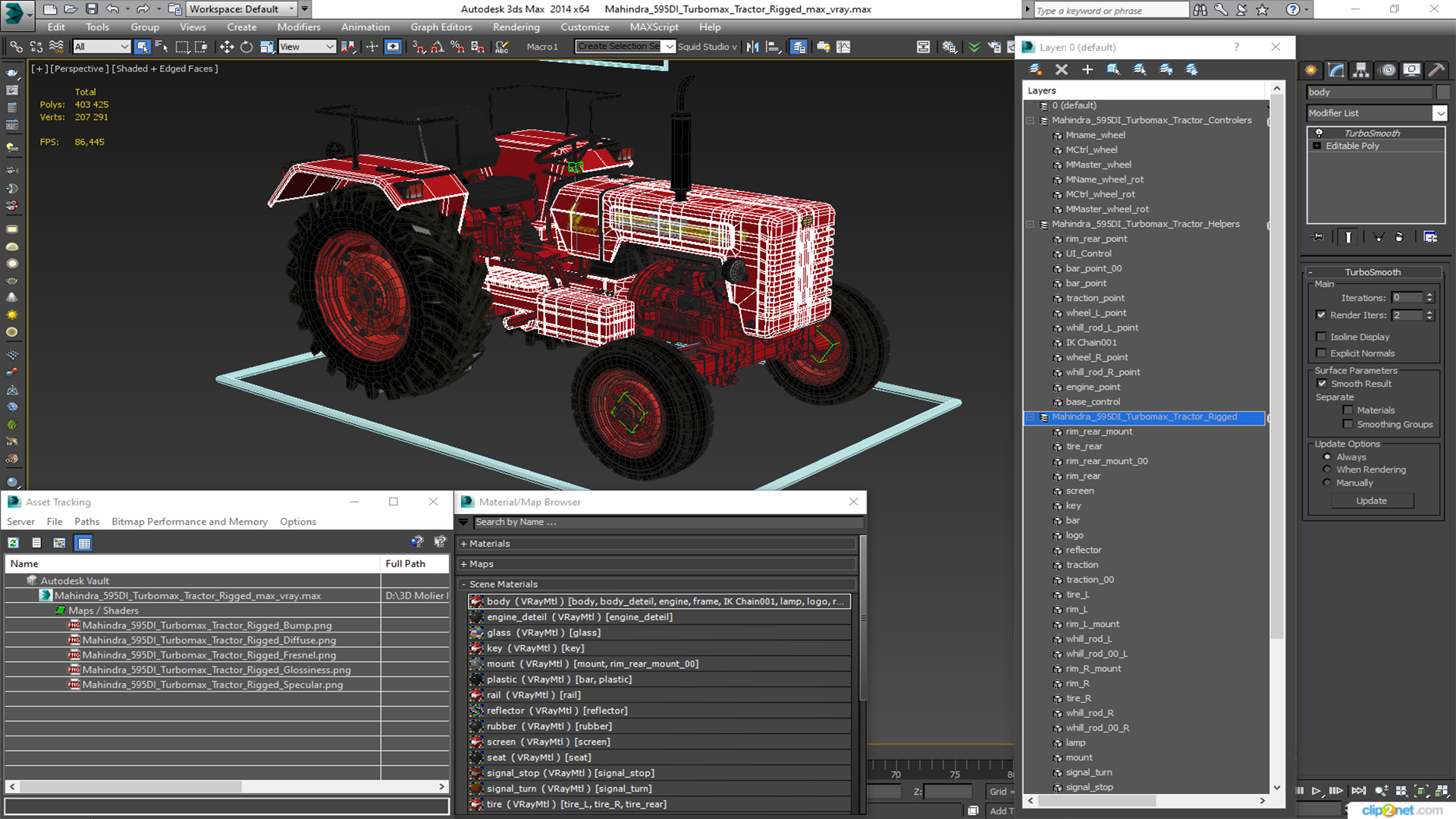Open the Align tool
The image size is (1456, 819).
pos(773,47)
